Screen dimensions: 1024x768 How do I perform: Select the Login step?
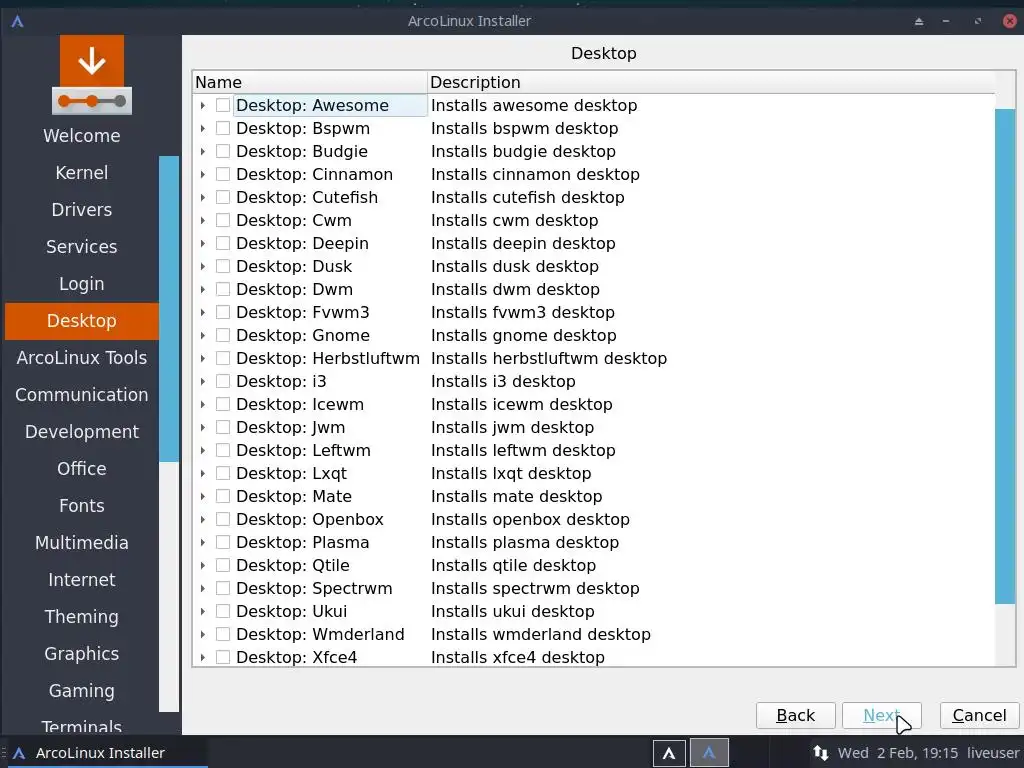pos(82,283)
